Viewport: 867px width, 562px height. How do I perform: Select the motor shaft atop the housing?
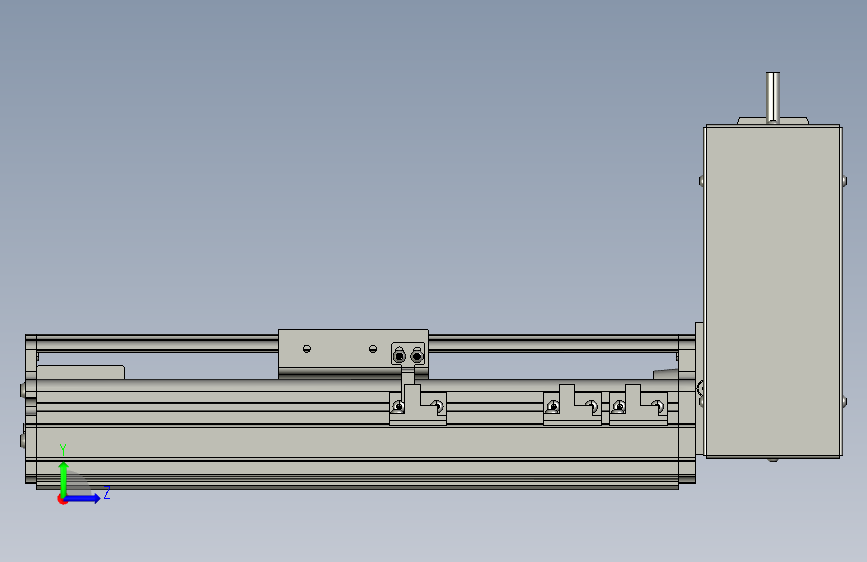pyautogui.click(x=772, y=97)
